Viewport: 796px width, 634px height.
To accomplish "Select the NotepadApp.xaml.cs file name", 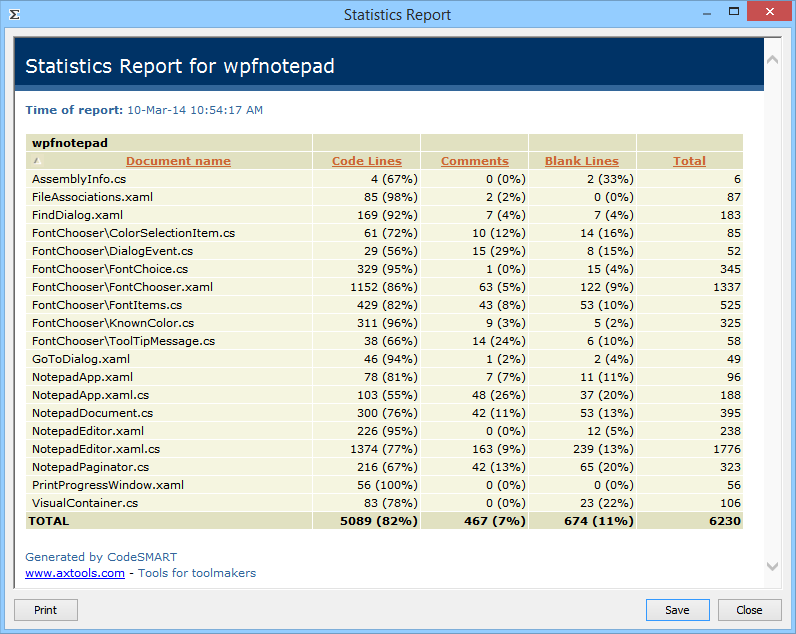I will pos(90,395).
